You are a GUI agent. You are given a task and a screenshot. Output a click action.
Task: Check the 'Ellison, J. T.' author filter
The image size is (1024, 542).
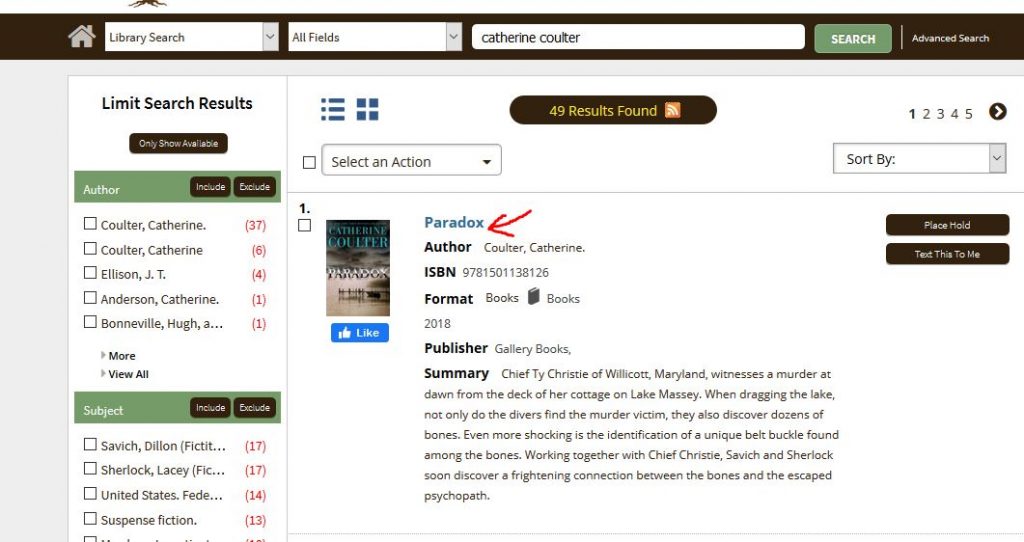(90, 273)
